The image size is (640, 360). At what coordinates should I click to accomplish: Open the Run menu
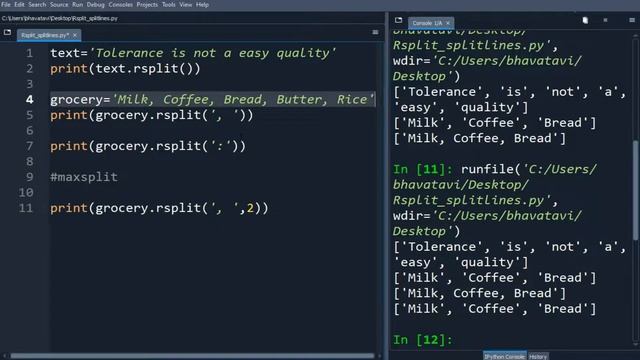point(78,5)
